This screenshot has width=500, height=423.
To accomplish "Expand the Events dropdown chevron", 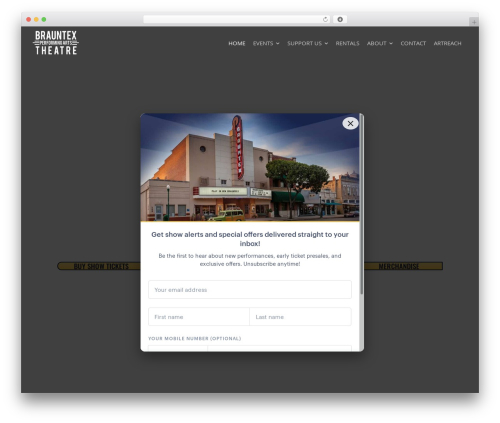I will click(x=278, y=43).
